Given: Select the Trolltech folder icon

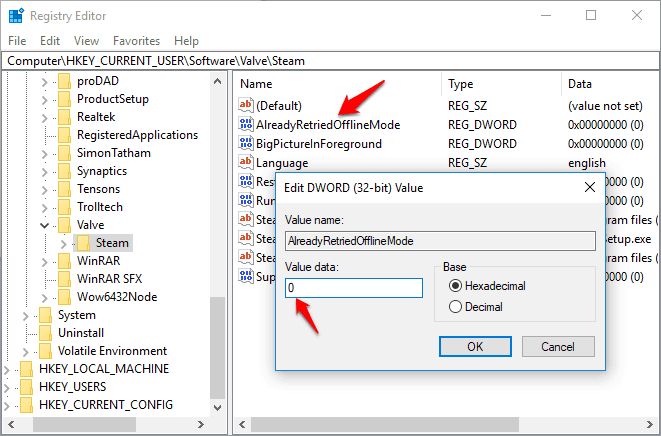Looking at the screenshot, I should [64, 207].
